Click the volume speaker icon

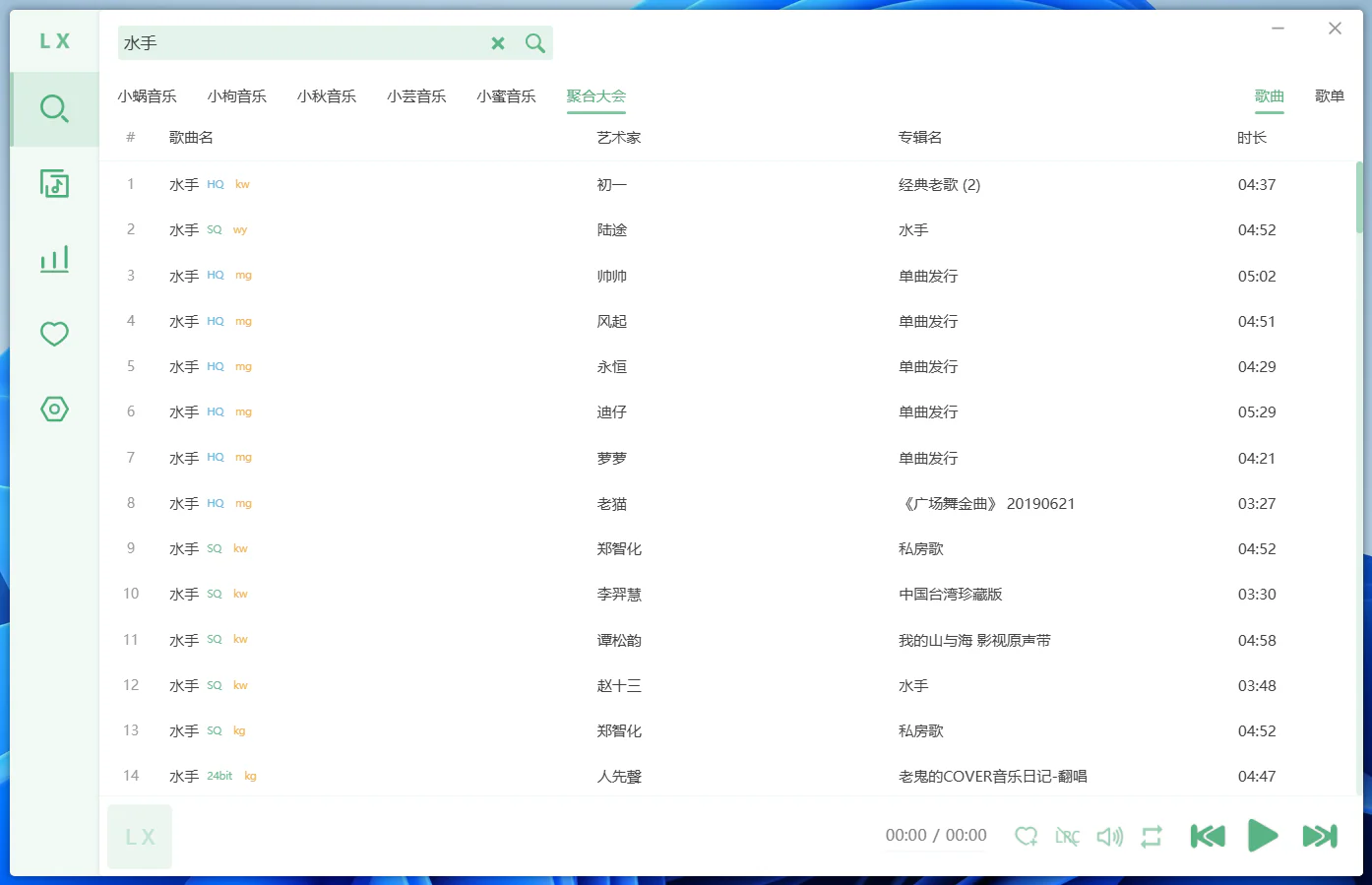point(1110,837)
